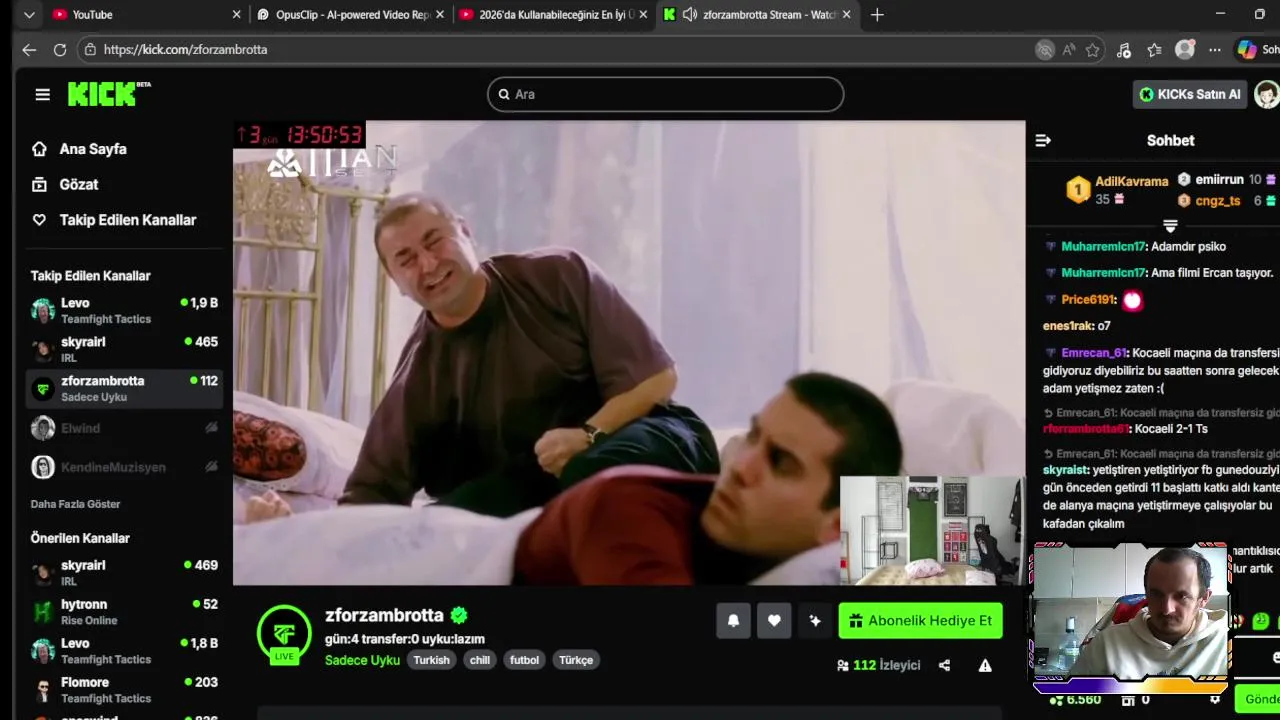Click Abonelik Hediye Et button

(x=920, y=621)
